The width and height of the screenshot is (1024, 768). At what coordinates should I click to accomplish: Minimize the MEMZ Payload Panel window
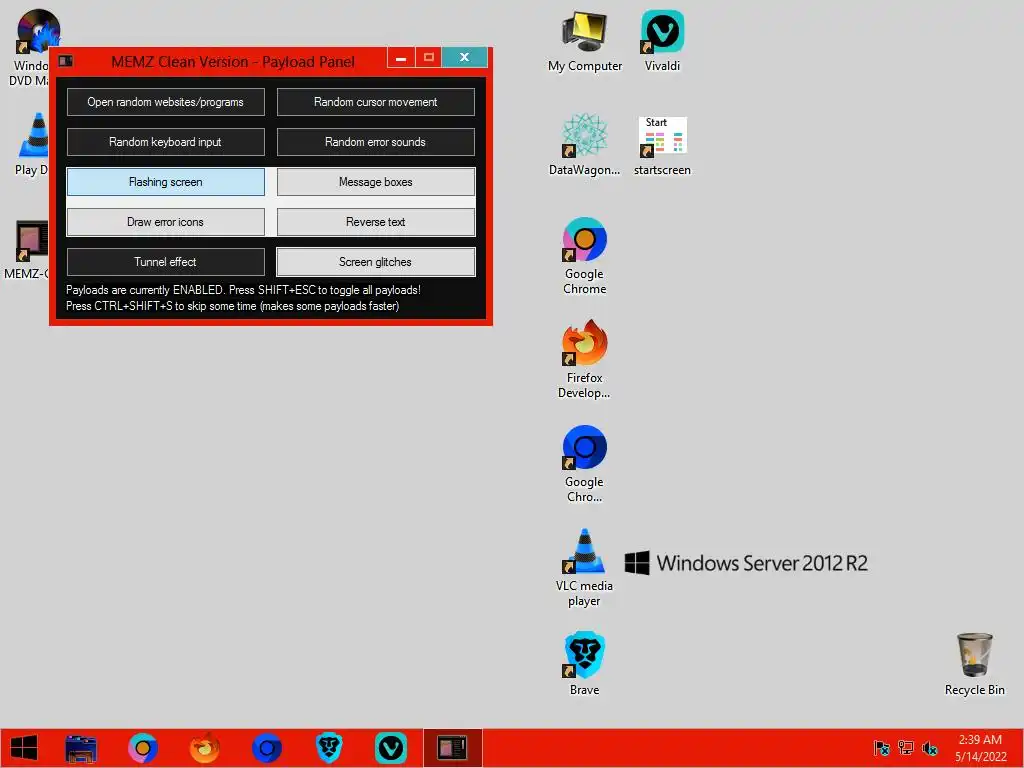pos(401,57)
